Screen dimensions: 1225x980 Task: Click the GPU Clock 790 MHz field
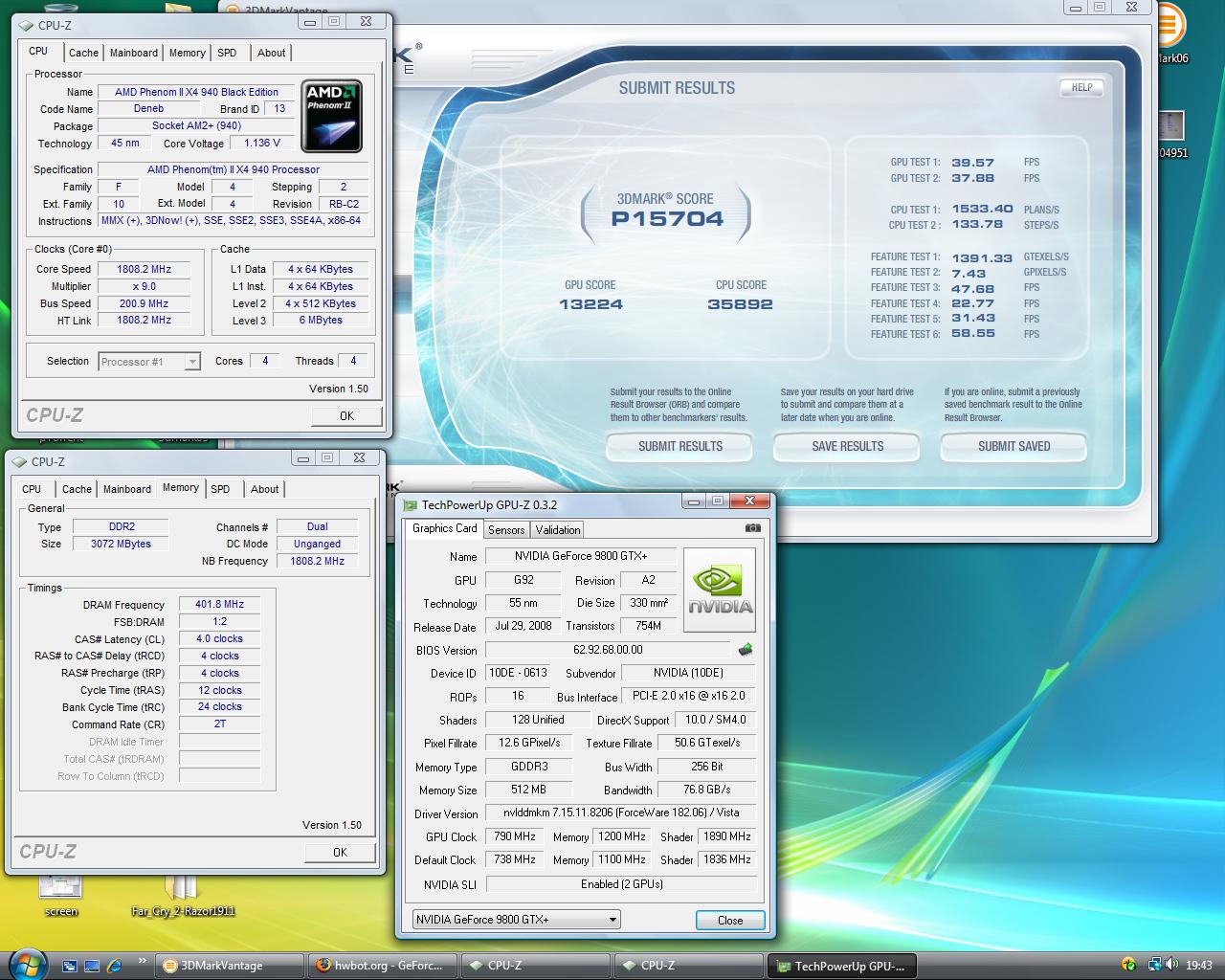tap(515, 836)
